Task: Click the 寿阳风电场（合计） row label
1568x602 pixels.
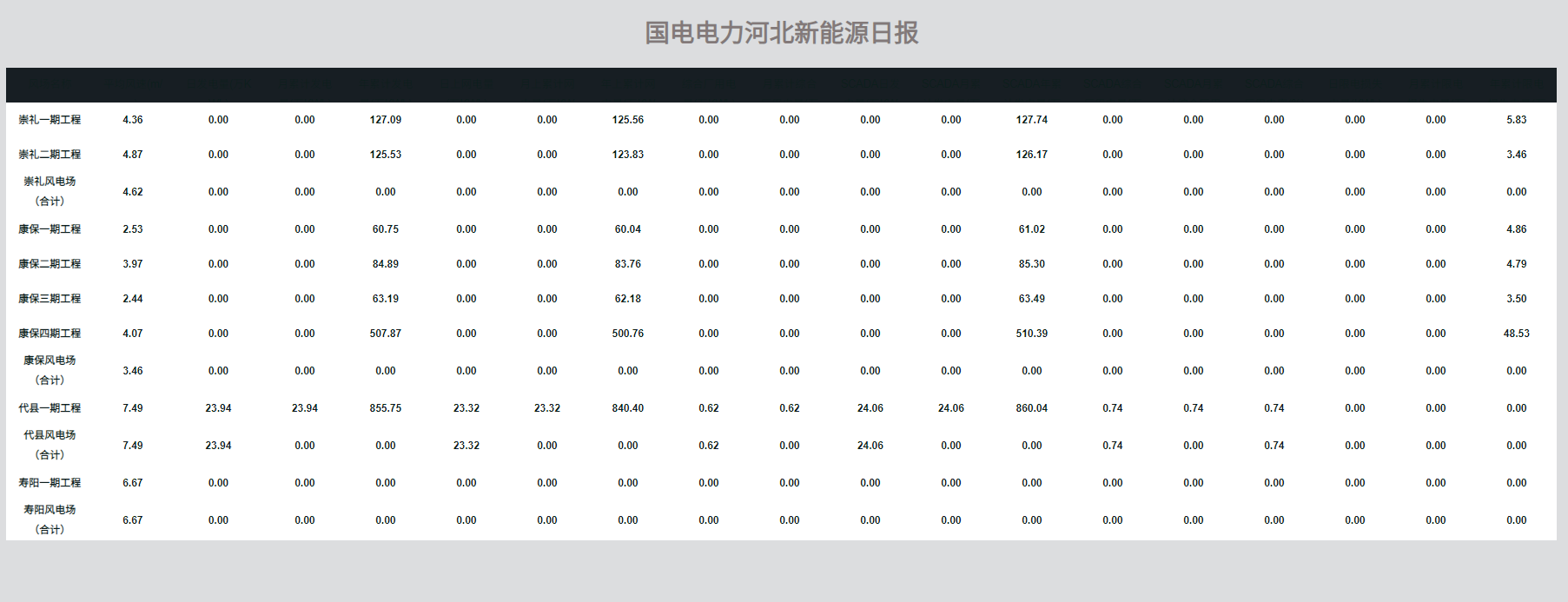Action: pos(50,519)
